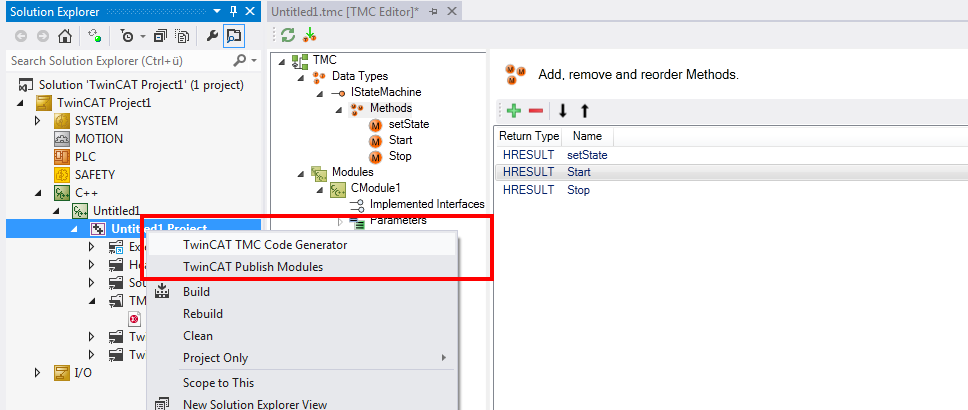
Task: Open the search options dropdown arrow
Action: [x=254, y=61]
